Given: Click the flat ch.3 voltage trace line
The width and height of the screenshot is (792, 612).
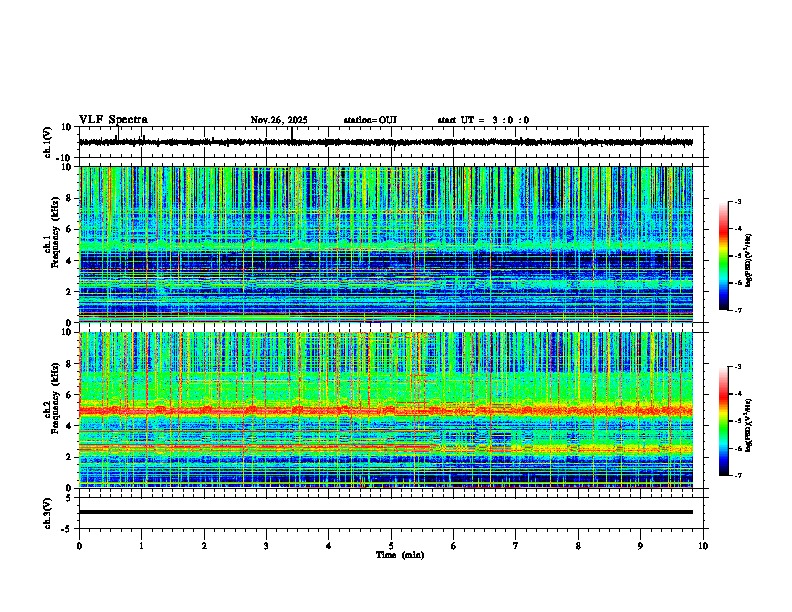Looking at the screenshot, I should pos(385,512).
